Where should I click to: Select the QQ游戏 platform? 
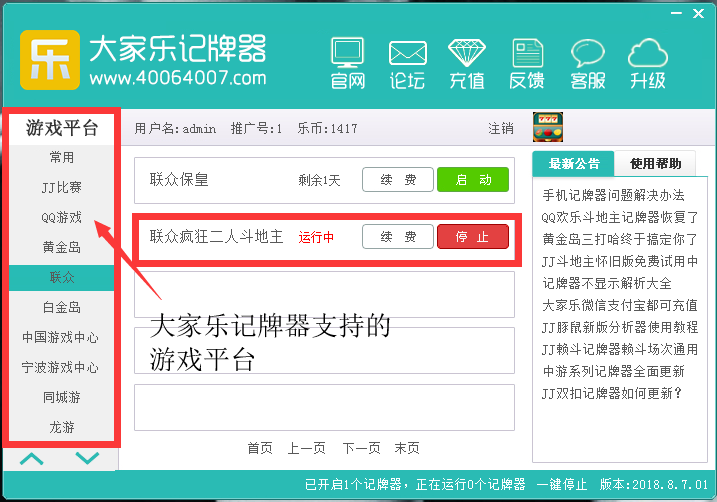(x=62, y=217)
